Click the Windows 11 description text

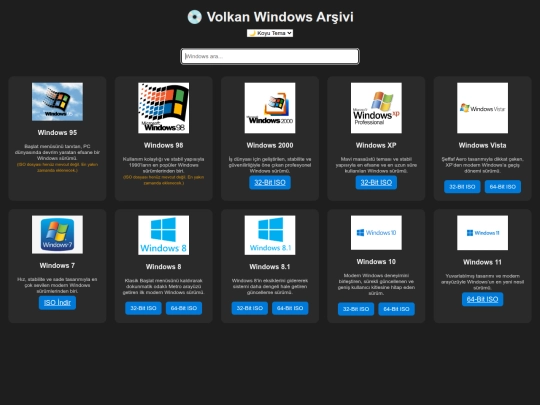tap(482, 282)
